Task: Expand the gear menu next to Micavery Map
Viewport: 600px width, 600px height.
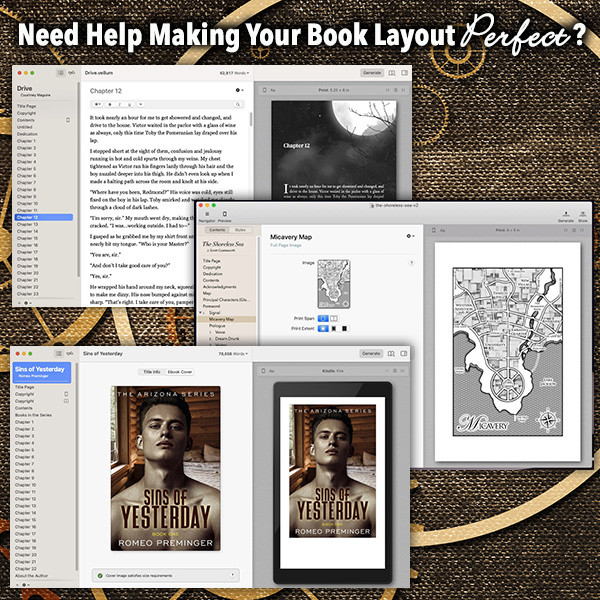Action: point(409,237)
